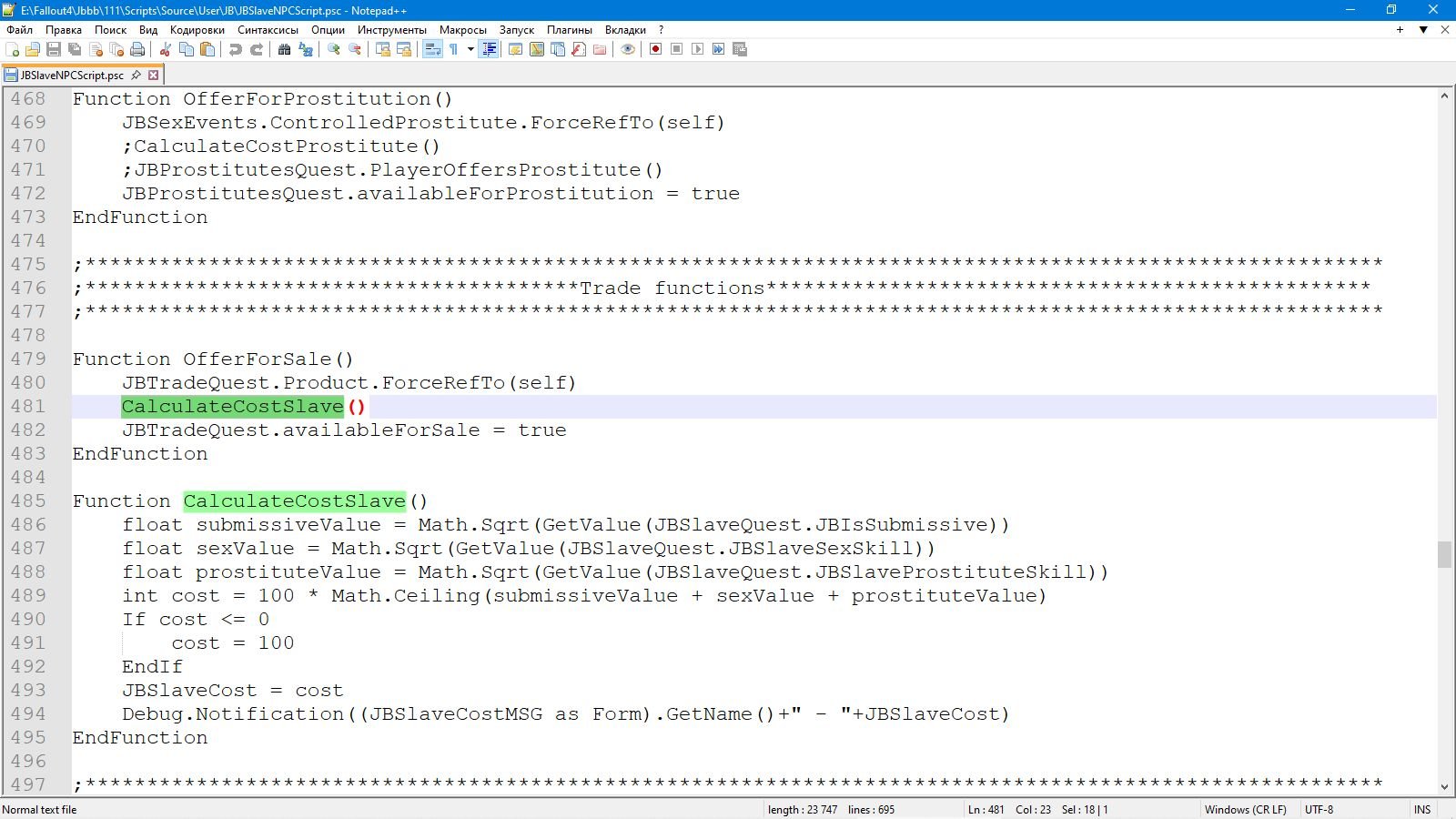Close the JBSlaveNPCScript.psc tab

pos(154,76)
